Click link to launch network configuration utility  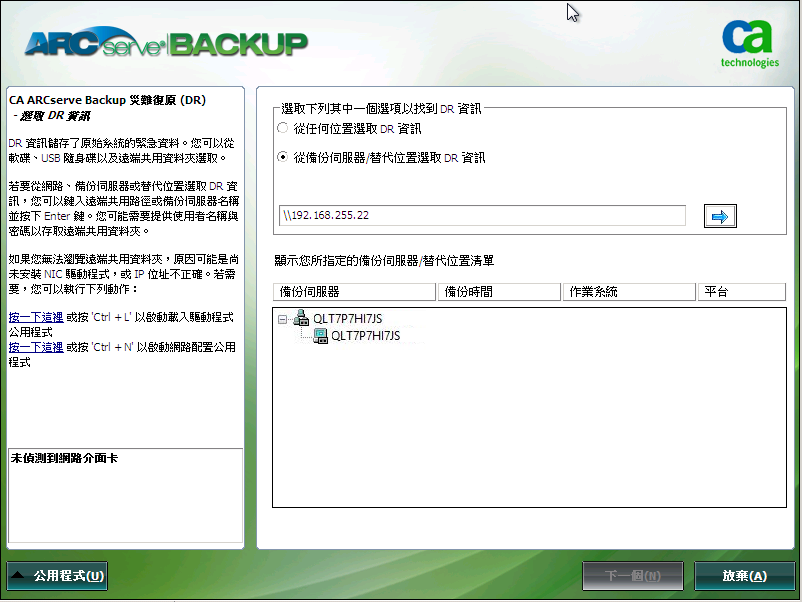[36, 347]
